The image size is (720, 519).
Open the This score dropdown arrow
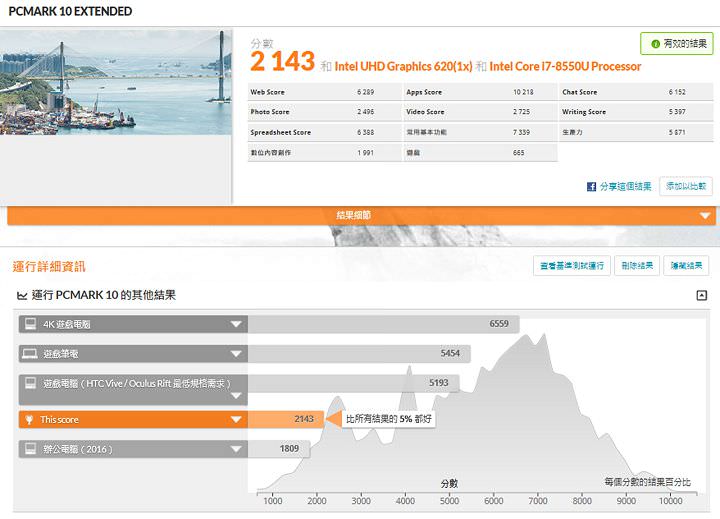tap(236, 420)
